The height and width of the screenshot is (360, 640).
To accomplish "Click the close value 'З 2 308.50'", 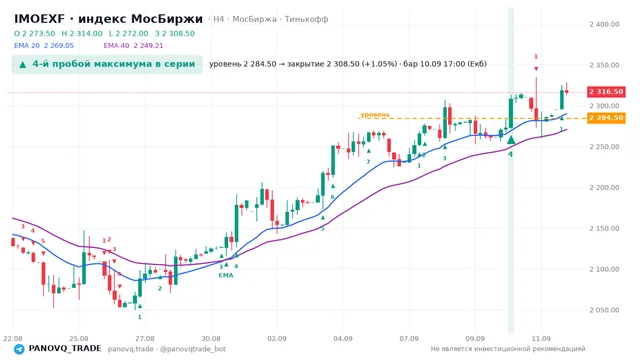I will [175, 33].
